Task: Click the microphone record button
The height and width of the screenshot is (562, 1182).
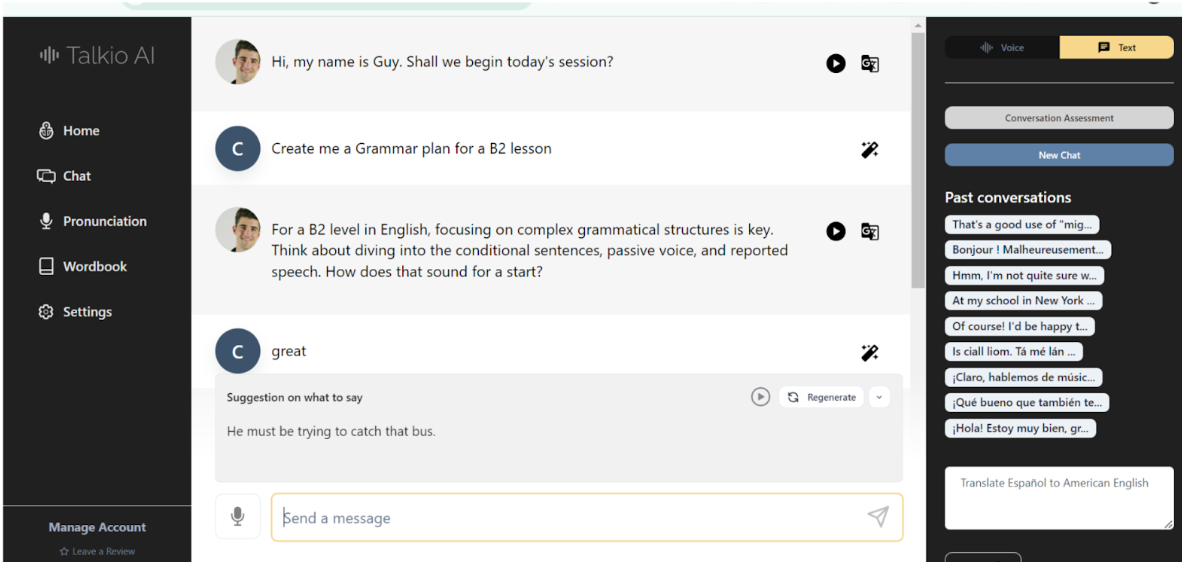Action: (238, 517)
